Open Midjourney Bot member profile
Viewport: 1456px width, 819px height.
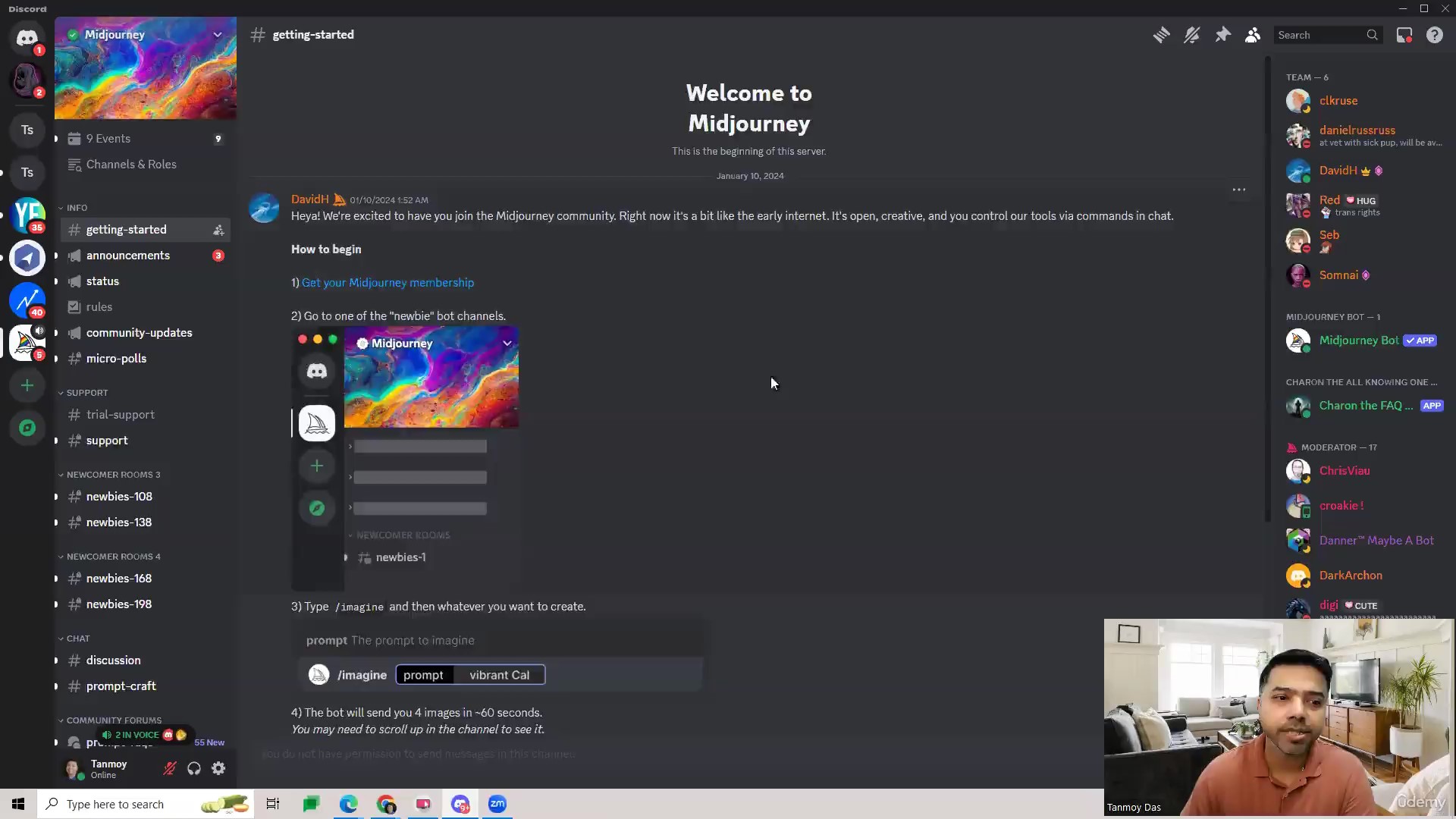tap(1365, 340)
